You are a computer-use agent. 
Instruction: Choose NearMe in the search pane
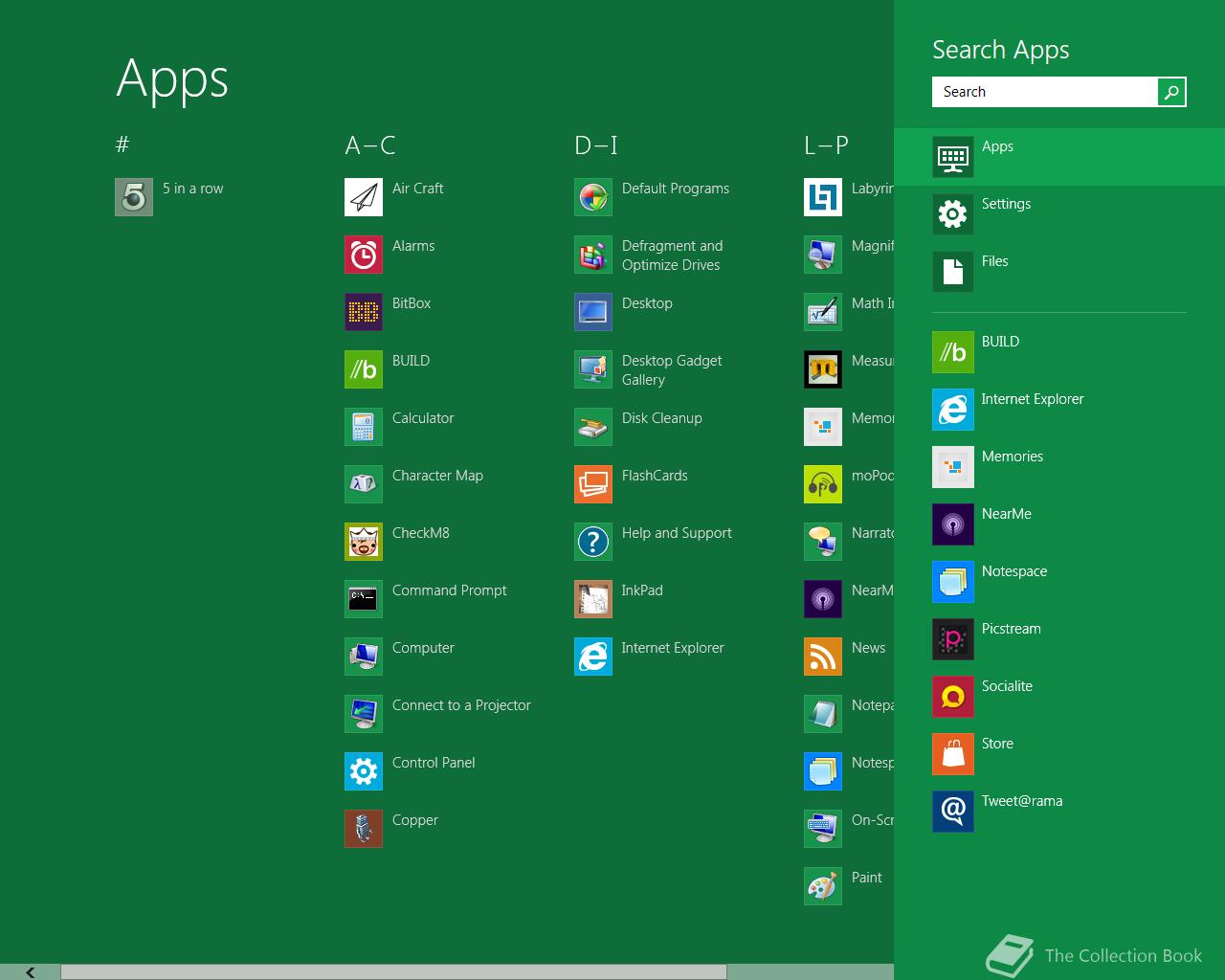click(x=1059, y=524)
